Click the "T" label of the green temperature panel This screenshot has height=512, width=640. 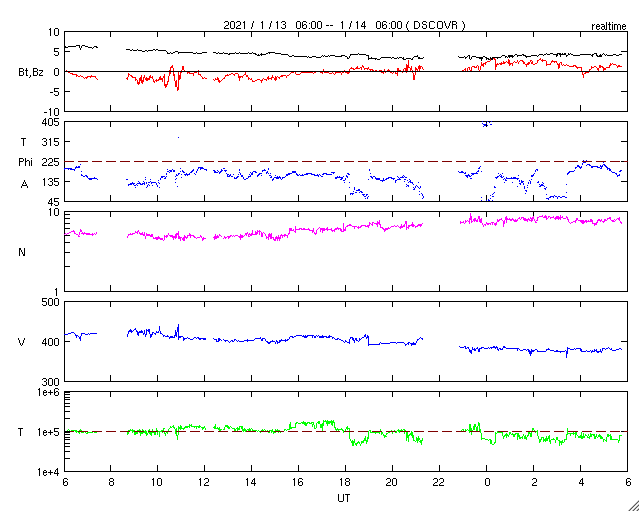20,432
